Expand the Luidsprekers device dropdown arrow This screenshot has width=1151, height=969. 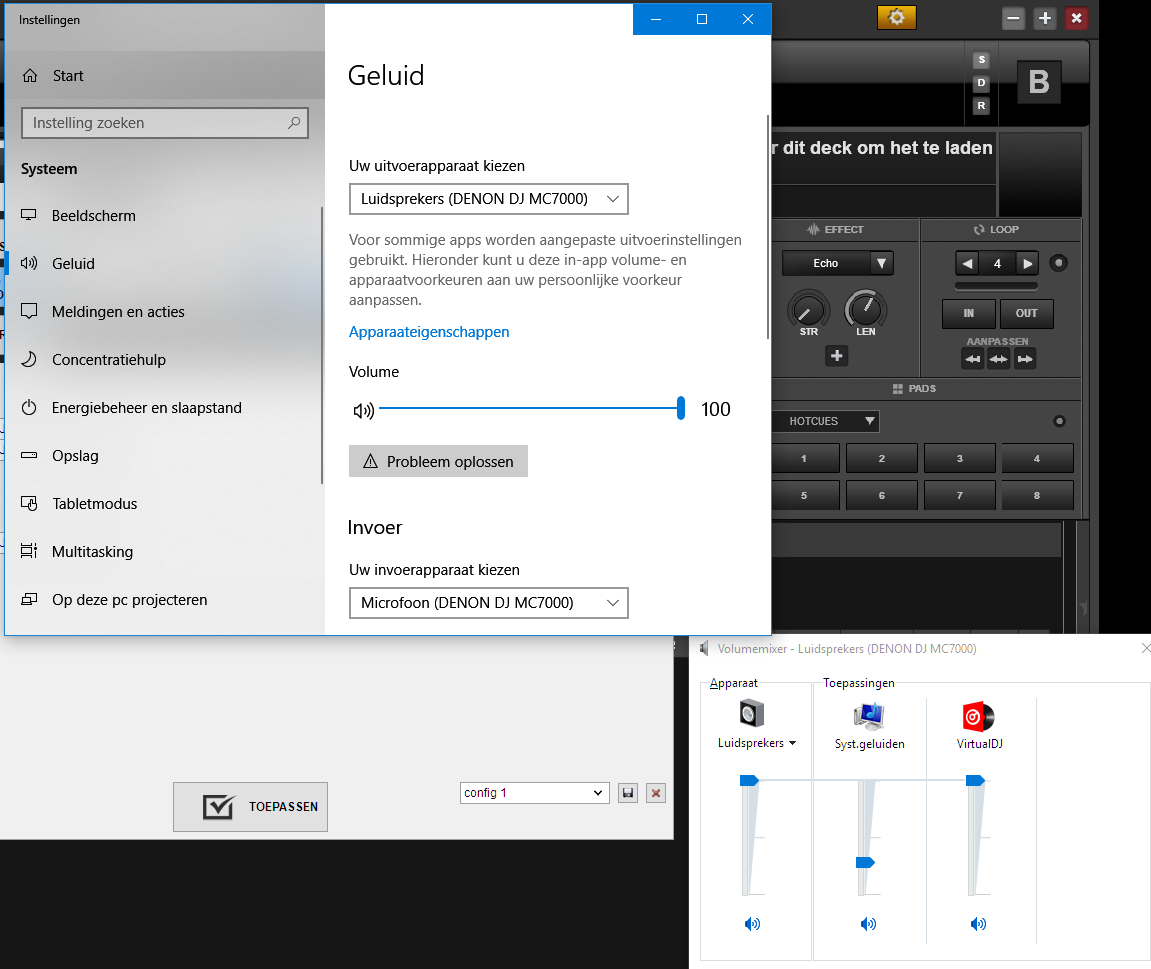point(792,743)
